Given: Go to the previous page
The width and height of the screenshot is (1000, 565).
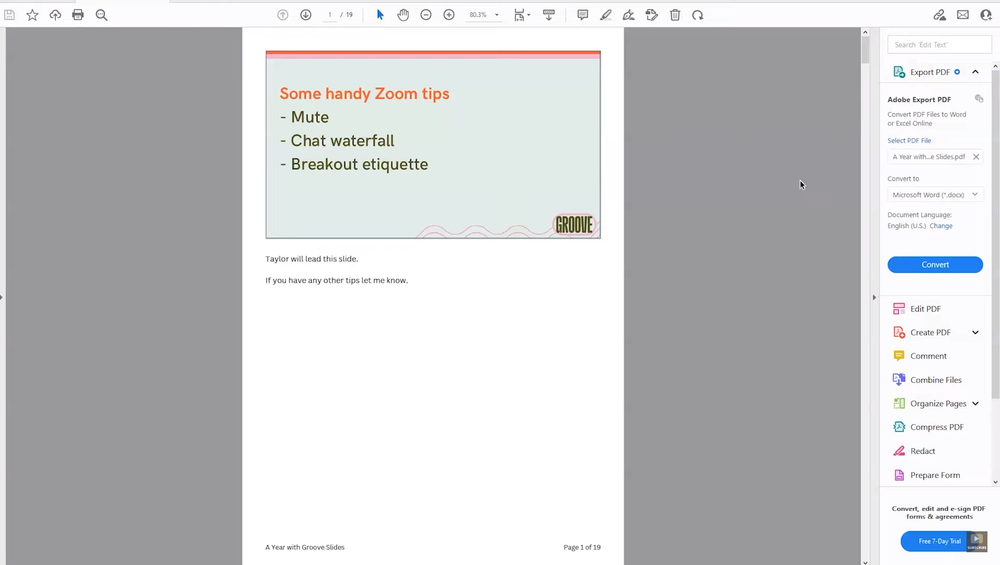Looking at the screenshot, I should tap(283, 15).
